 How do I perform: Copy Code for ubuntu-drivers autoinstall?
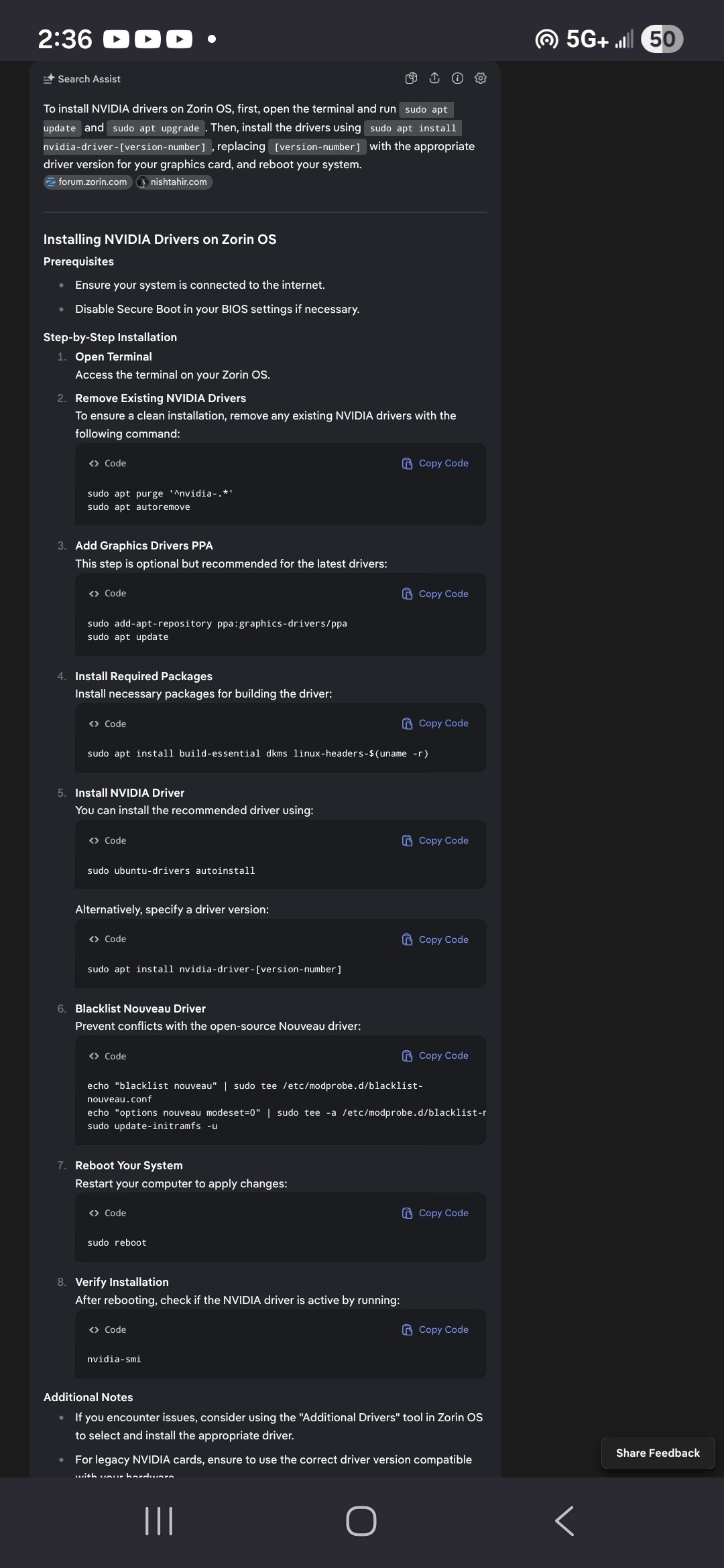click(435, 840)
